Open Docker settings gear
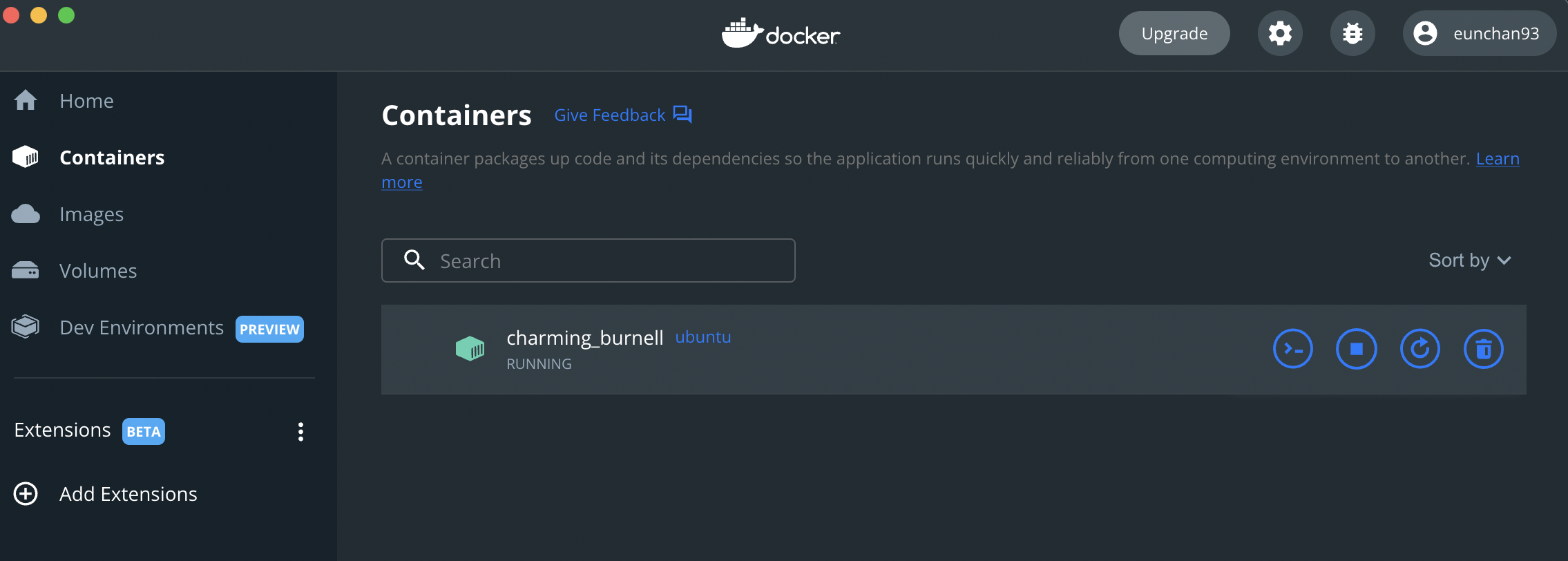Viewport: 1568px width, 561px height. tap(1280, 33)
